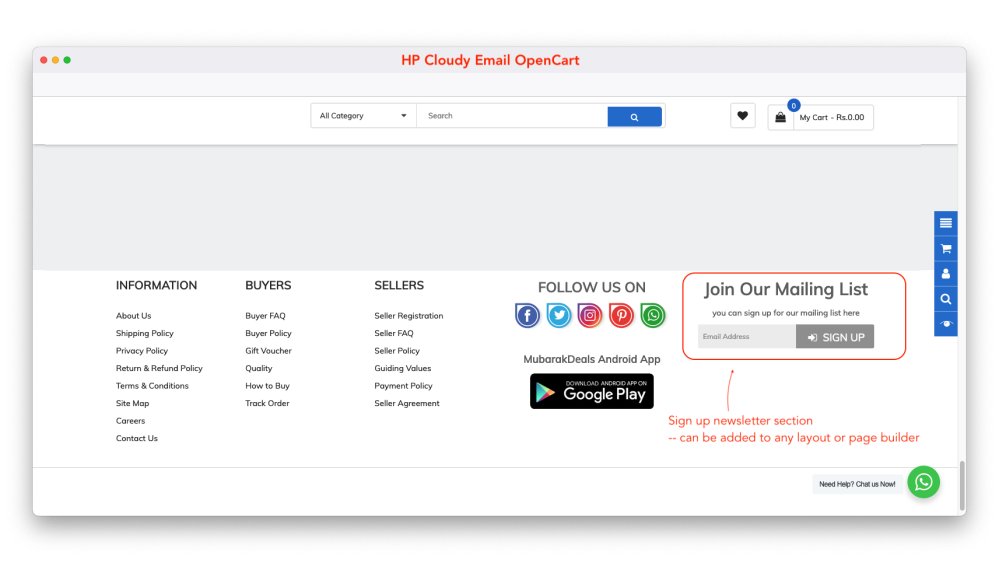
Task: Click the search magnifier in right sidebar
Action: coord(946,299)
